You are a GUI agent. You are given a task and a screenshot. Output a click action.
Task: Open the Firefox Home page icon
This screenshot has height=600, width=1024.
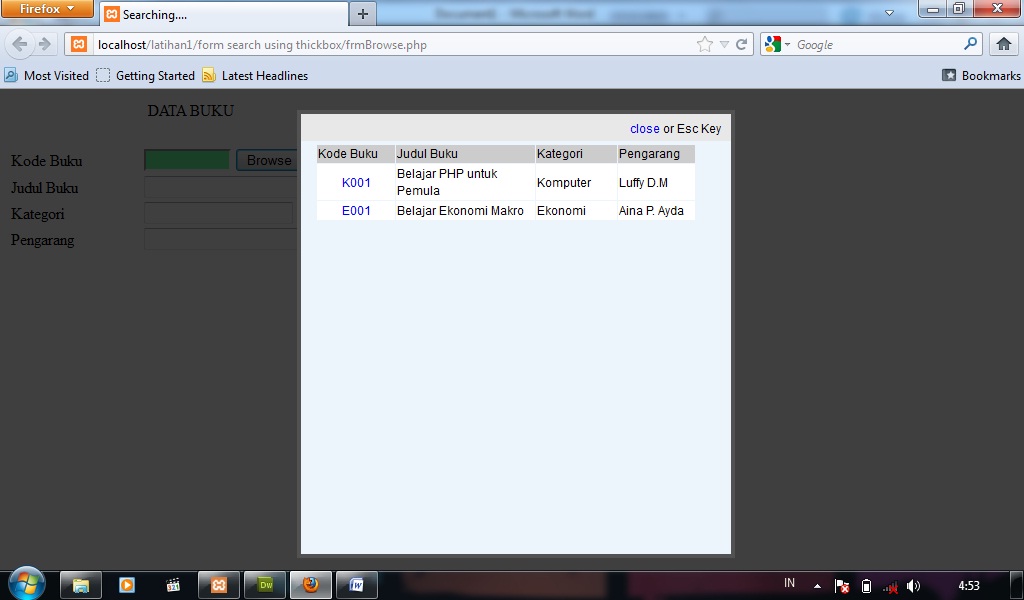point(1005,44)
